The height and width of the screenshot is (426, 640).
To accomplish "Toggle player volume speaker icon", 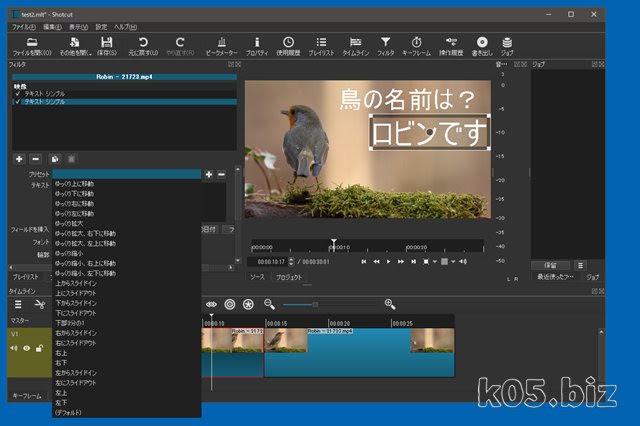I will pyautogui.click(x=463, y=262).
